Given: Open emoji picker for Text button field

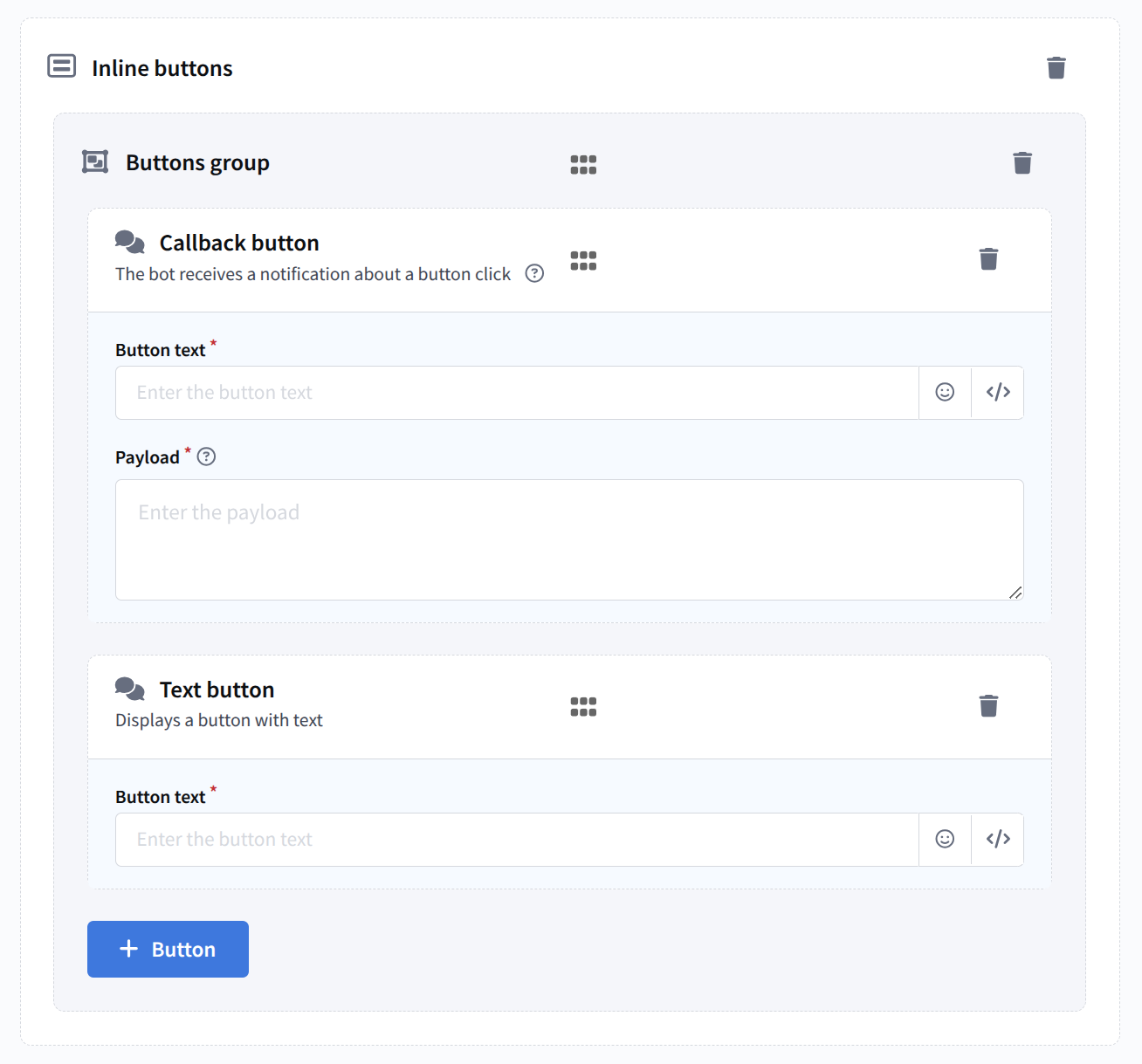Looking at the screenshot, I should coord(945,840).
